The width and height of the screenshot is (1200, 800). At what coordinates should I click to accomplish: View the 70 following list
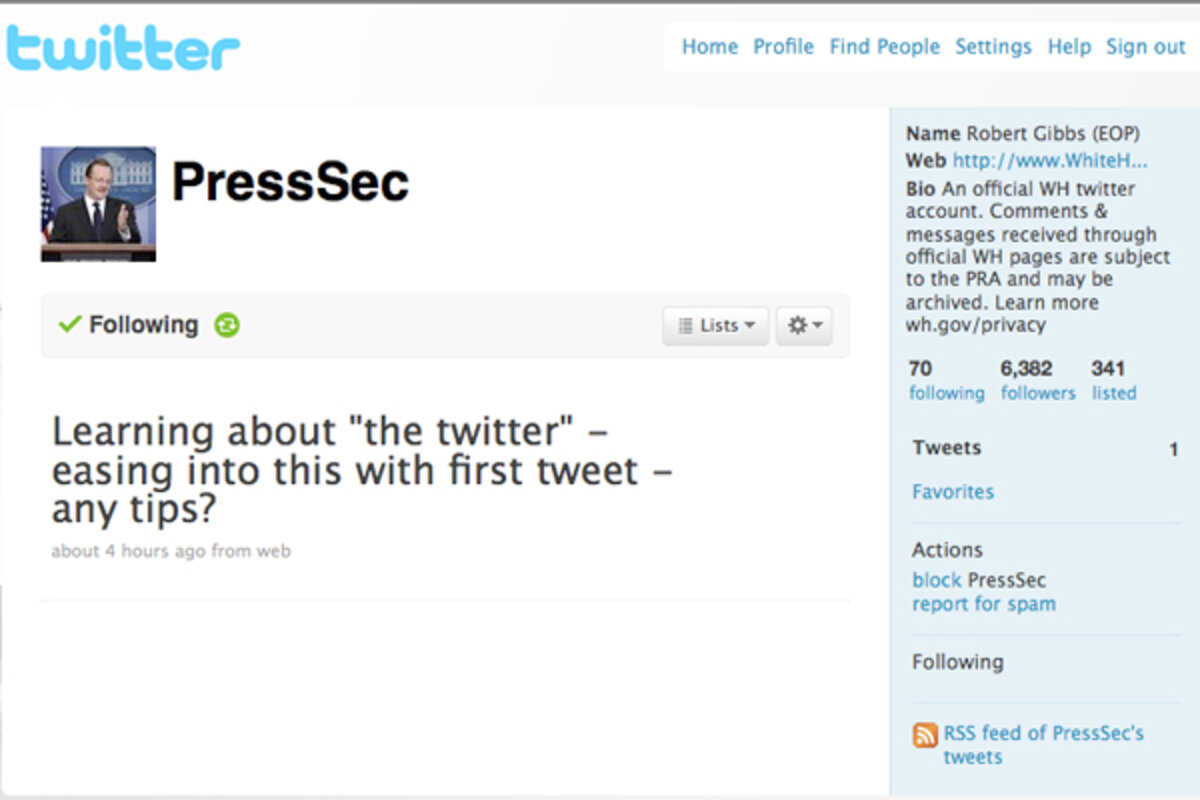tap(946, 393)
